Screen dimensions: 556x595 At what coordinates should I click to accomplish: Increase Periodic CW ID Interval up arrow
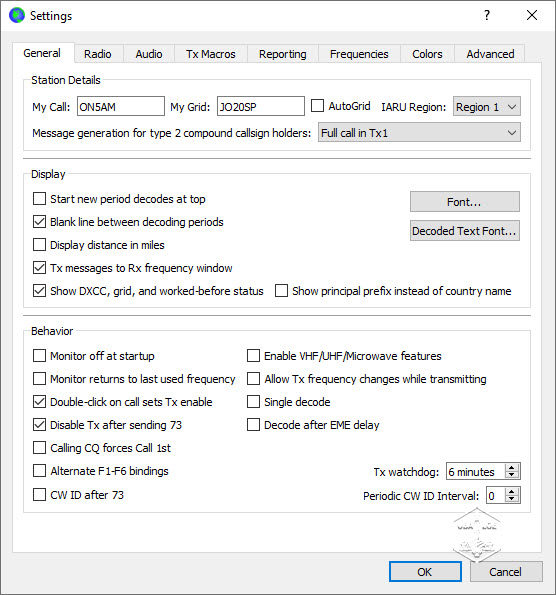click(x=512, y=491)
